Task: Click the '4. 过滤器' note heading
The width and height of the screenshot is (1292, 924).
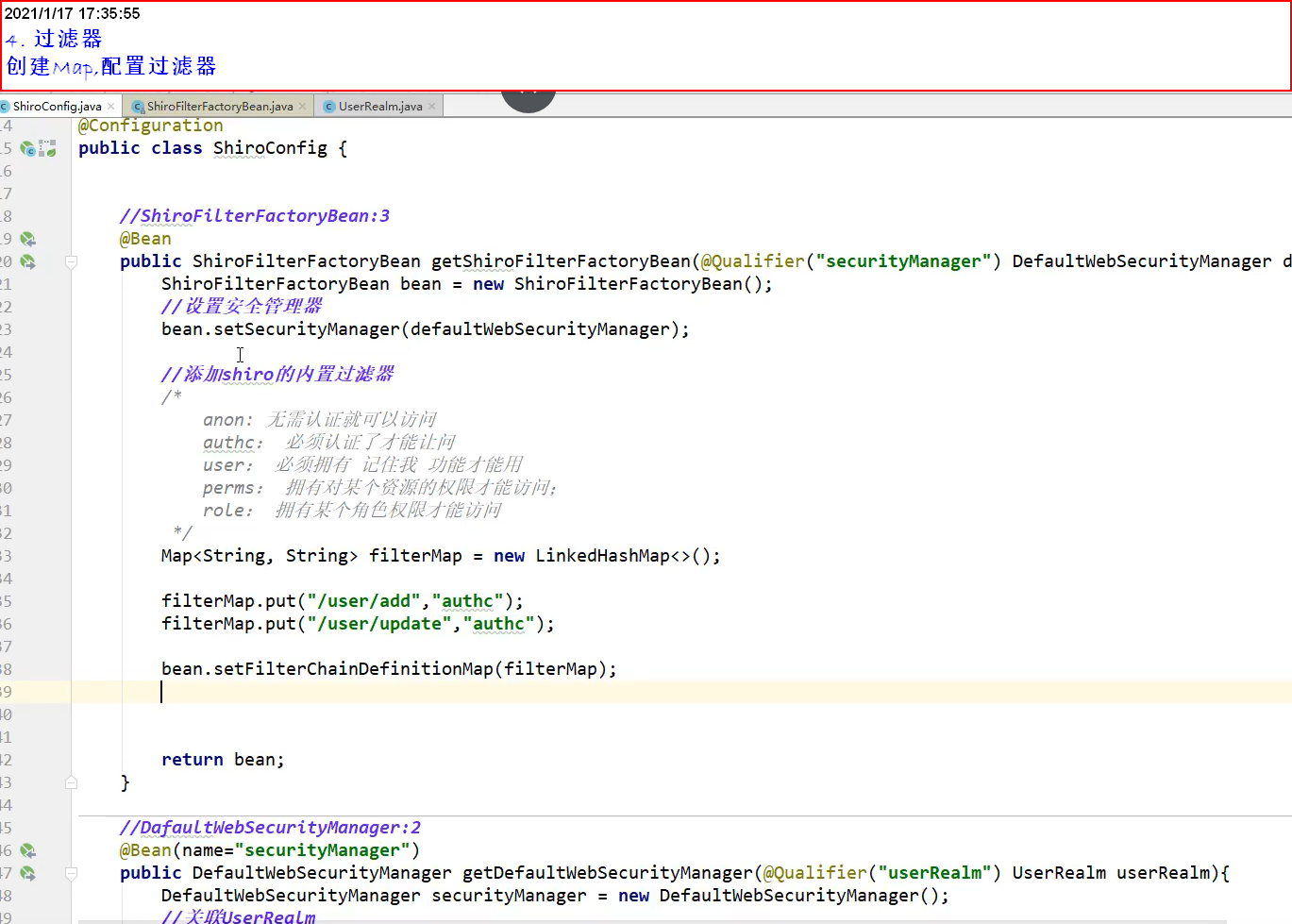Action: click(54, 40)
